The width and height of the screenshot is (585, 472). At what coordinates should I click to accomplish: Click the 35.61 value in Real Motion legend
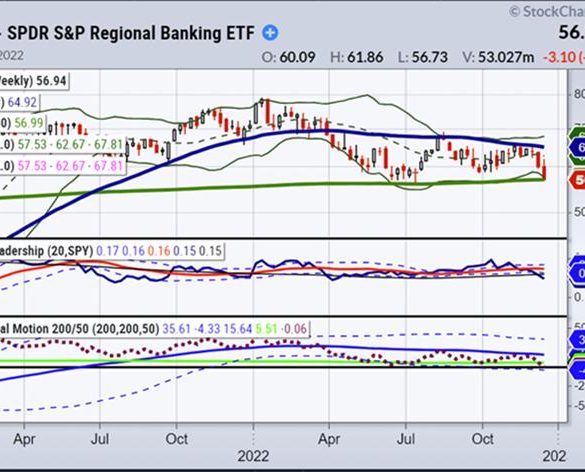[176, 329]
